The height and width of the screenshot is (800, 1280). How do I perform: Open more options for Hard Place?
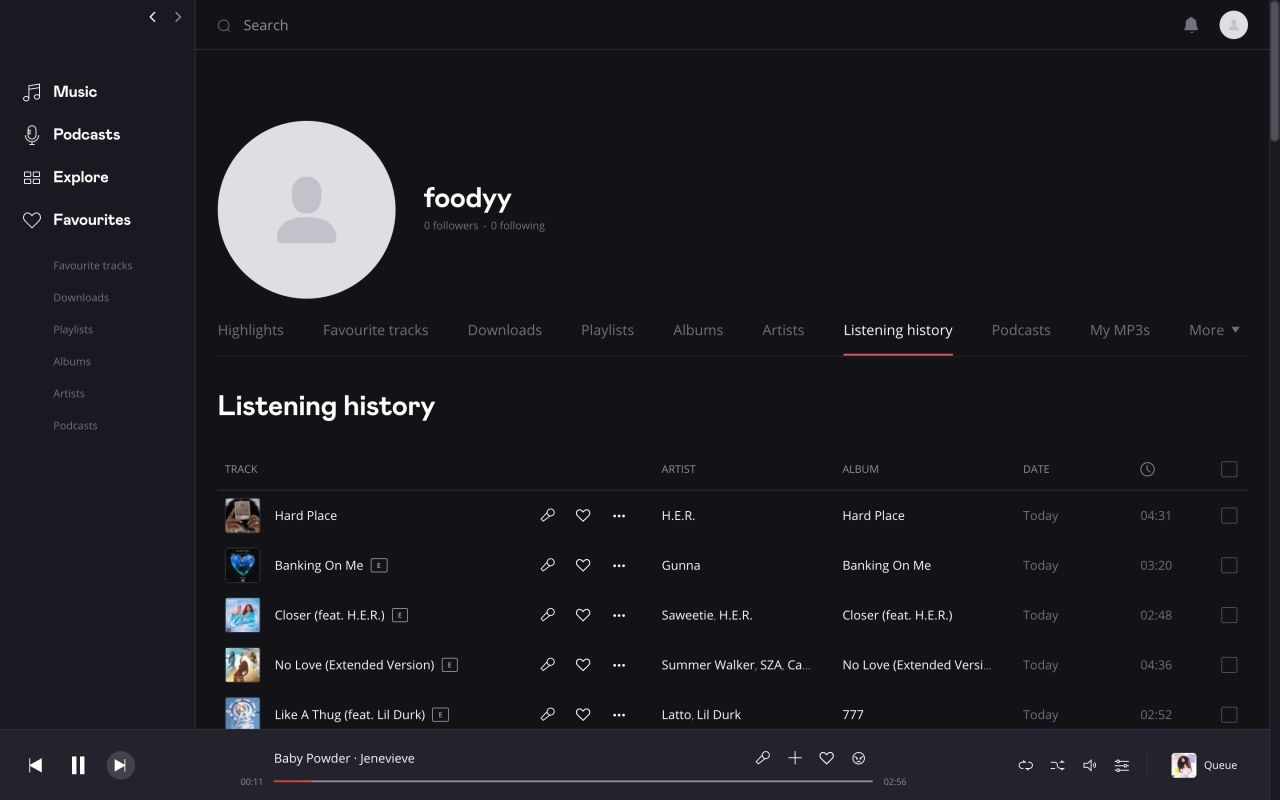[619, 515]
